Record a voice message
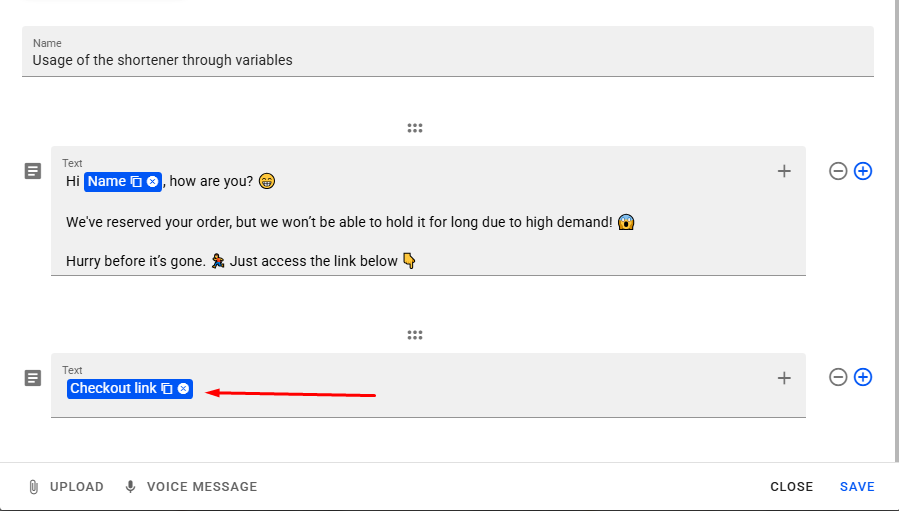The image size is (899, 511). pyautogui.click(x=191, y=487)
